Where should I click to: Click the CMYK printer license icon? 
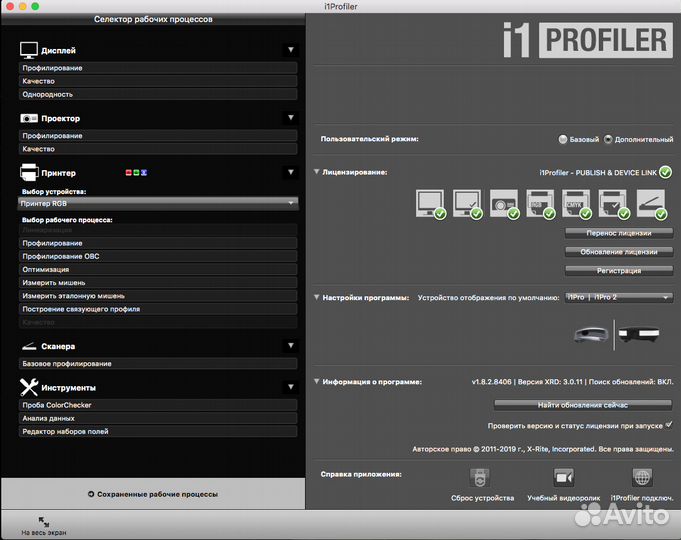point(576,203)
